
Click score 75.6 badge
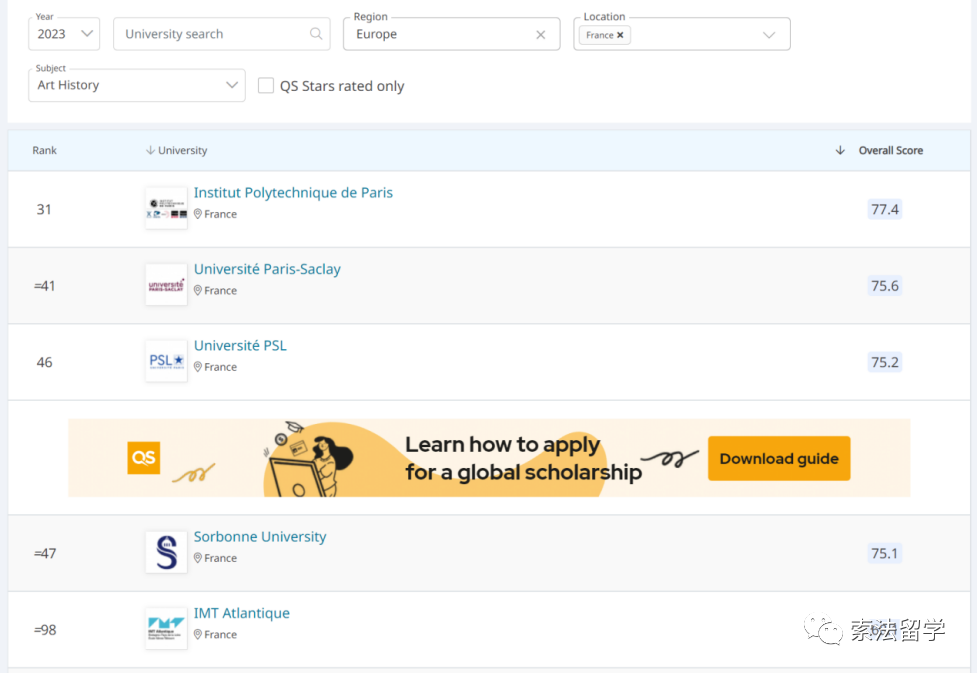pos(885,286)
